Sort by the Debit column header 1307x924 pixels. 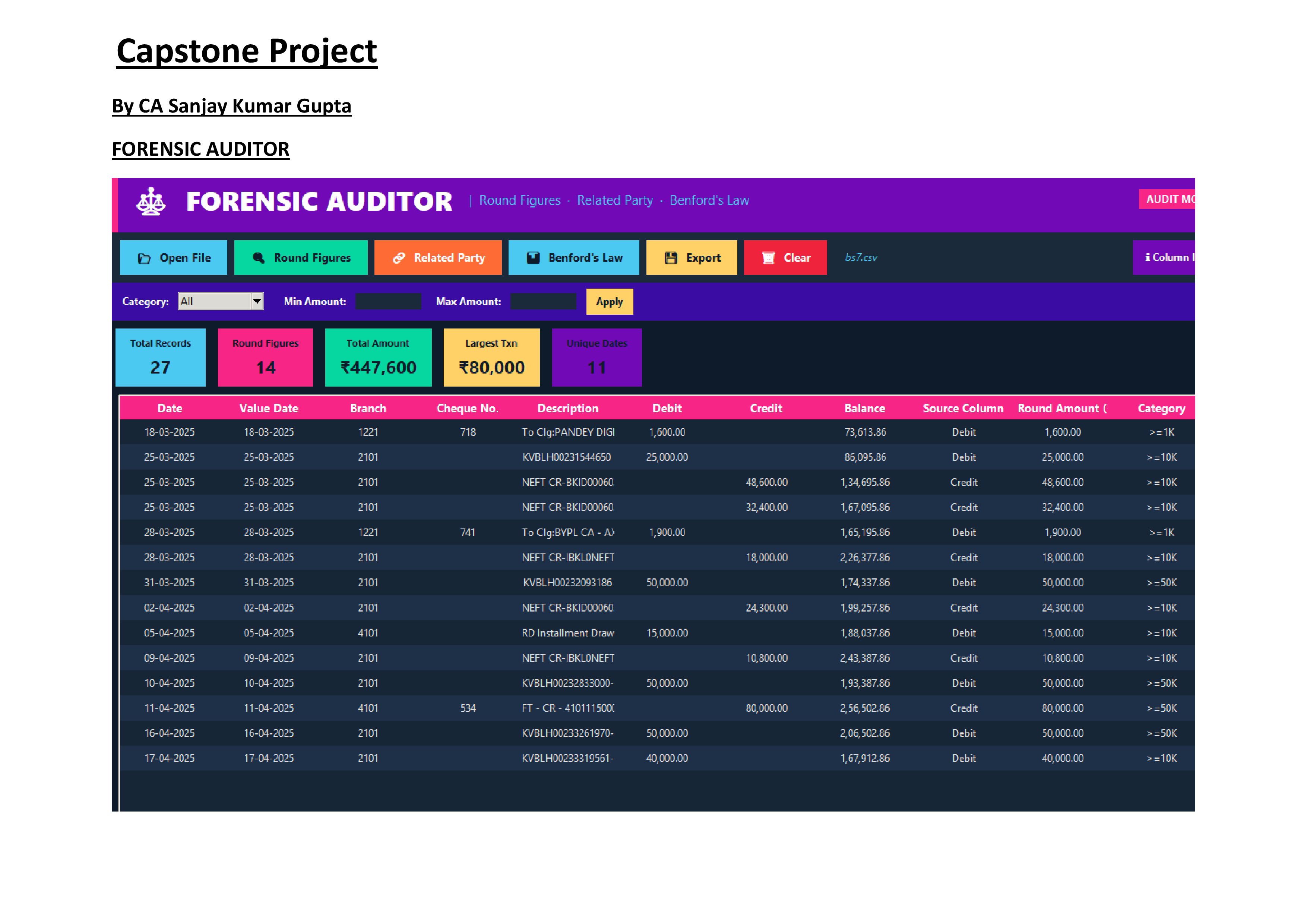click(x=667, y=409)
